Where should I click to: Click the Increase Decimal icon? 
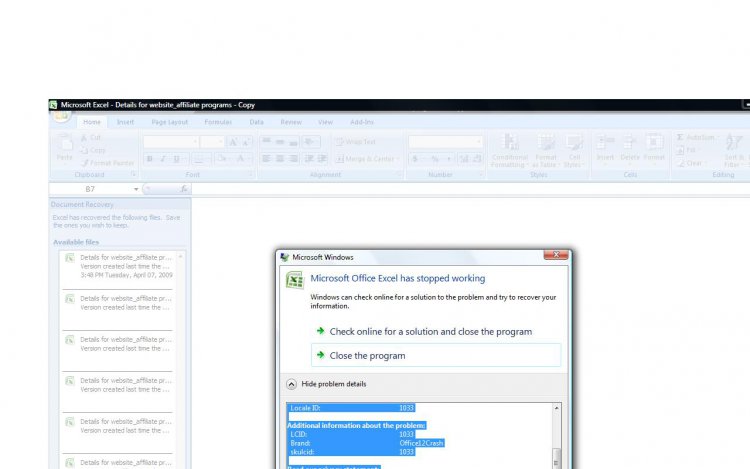[463, 159]
